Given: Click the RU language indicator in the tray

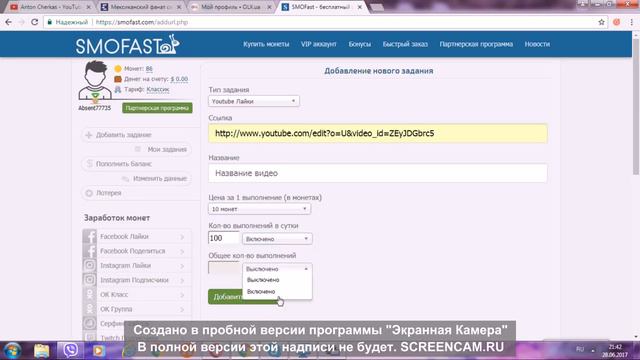Looking at the screenshot, I should pyautogui.click(x=580, y=349).
